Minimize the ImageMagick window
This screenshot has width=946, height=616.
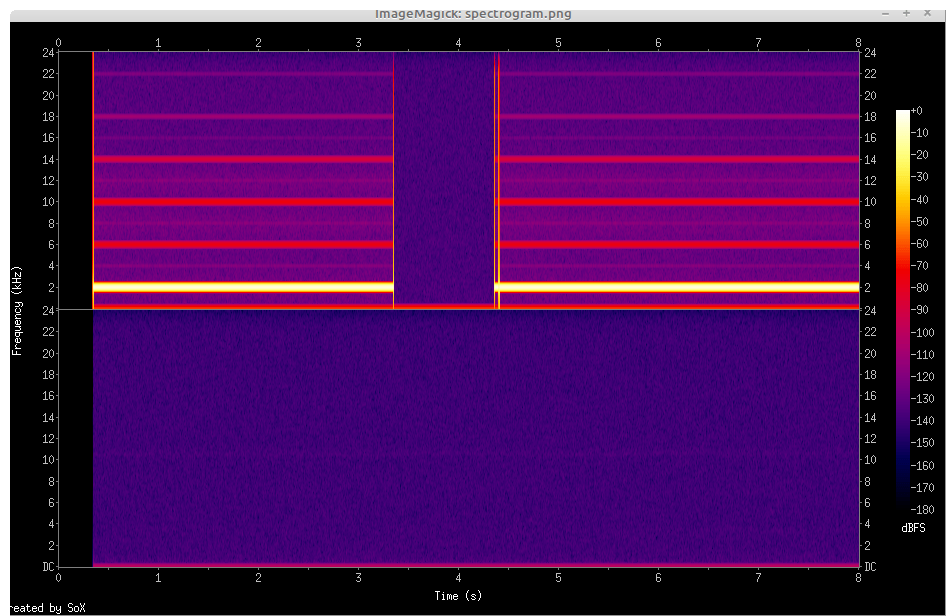tap(885, 13)
